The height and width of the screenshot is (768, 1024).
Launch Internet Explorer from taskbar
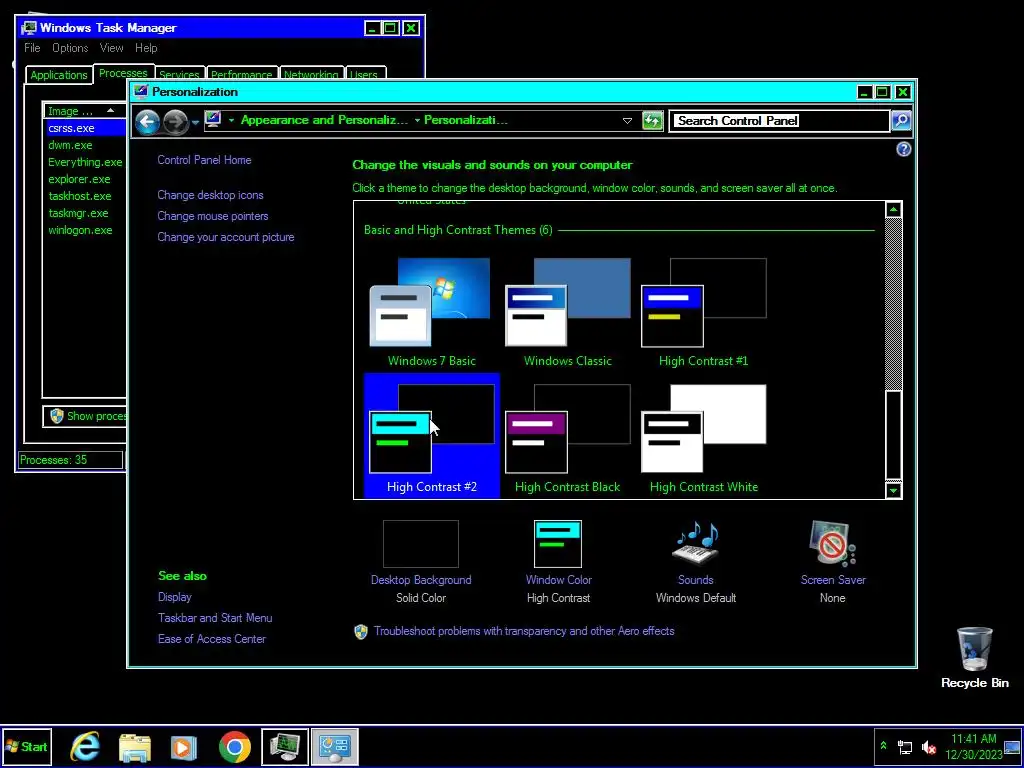86,747
